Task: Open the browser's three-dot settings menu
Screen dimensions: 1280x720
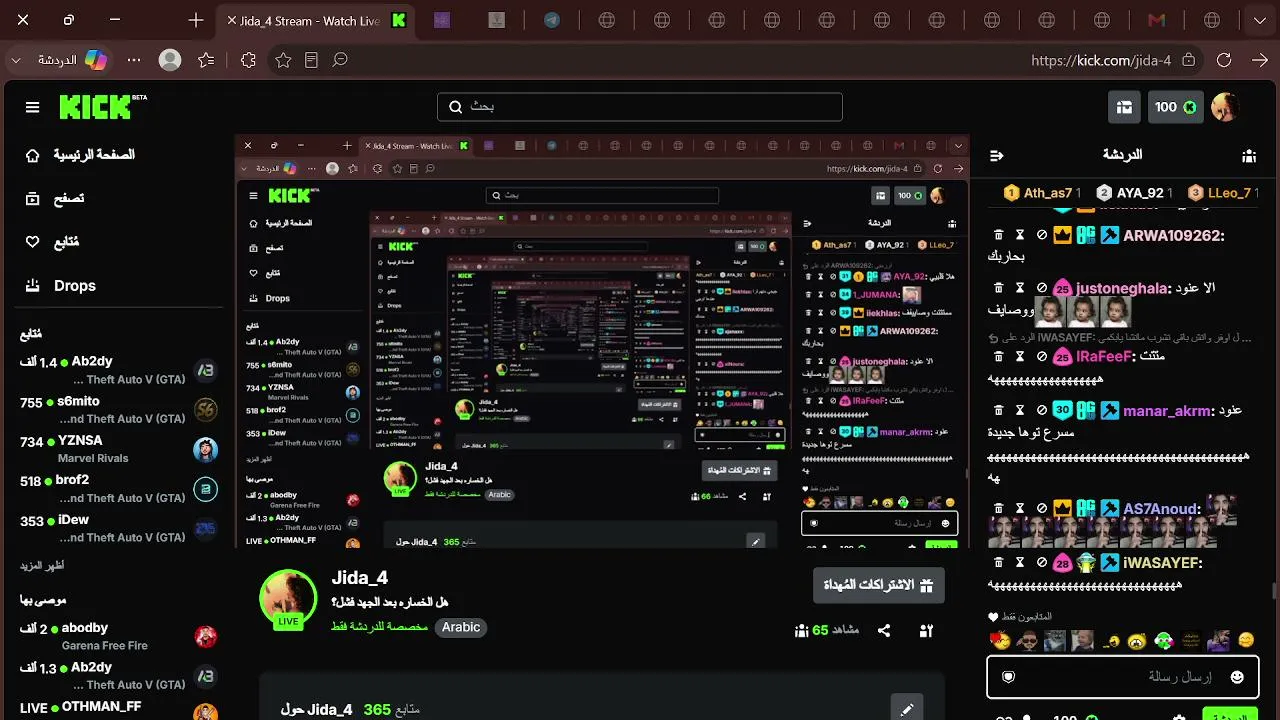Action: coord(134,60)
